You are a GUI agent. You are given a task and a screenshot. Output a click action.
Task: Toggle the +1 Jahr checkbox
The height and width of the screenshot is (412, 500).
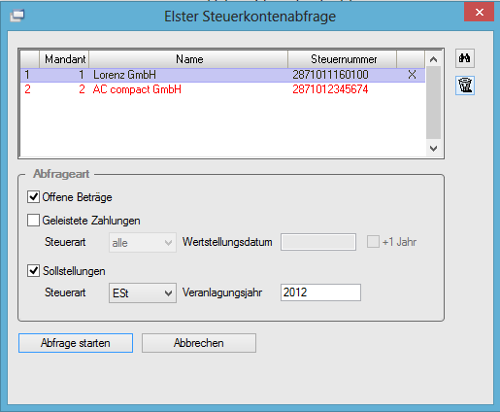tap(373, 242)
